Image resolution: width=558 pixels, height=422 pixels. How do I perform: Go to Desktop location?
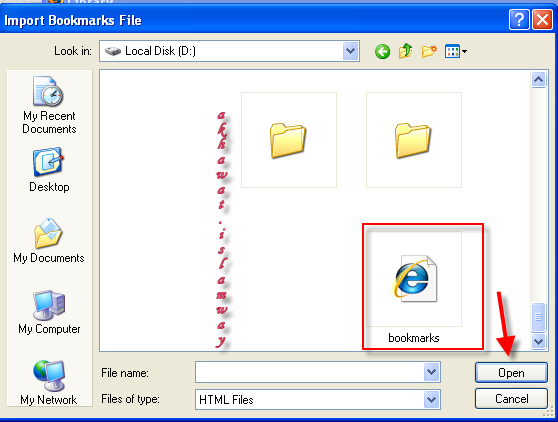(49, 170)
